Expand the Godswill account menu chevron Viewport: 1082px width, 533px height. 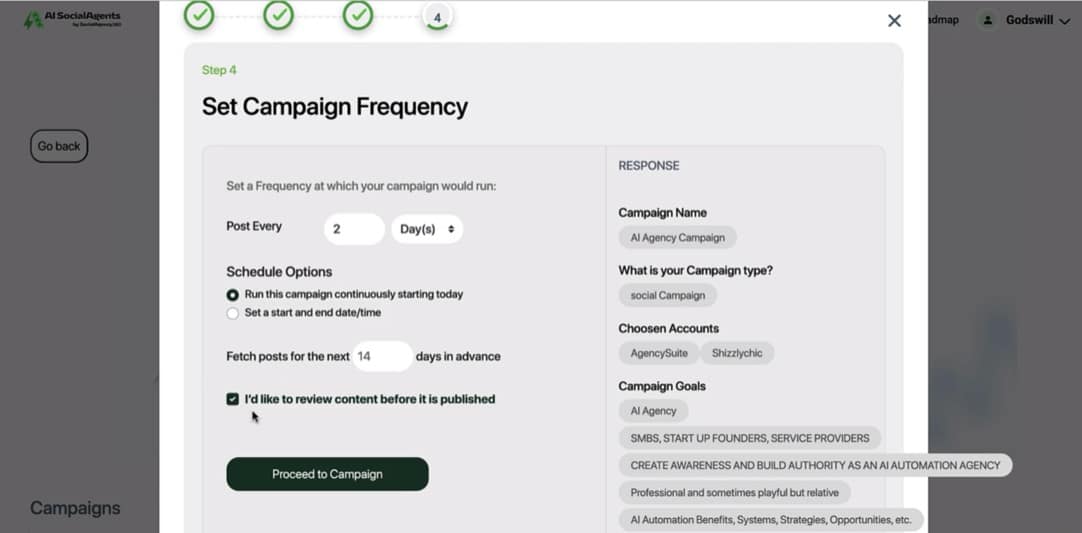(x=1065, y=21)
